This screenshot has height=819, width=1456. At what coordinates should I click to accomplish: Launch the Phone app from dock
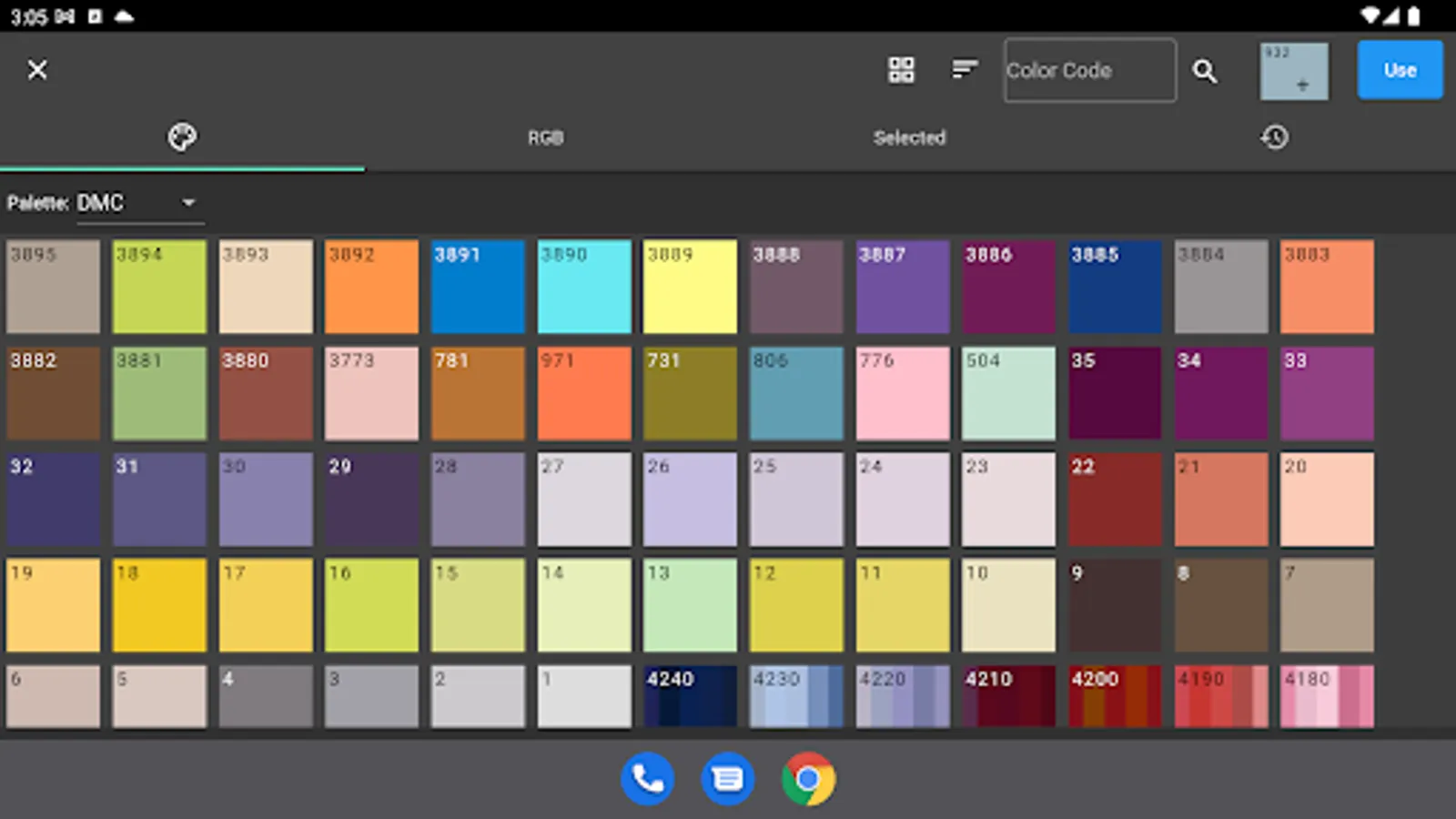(647, 779)
